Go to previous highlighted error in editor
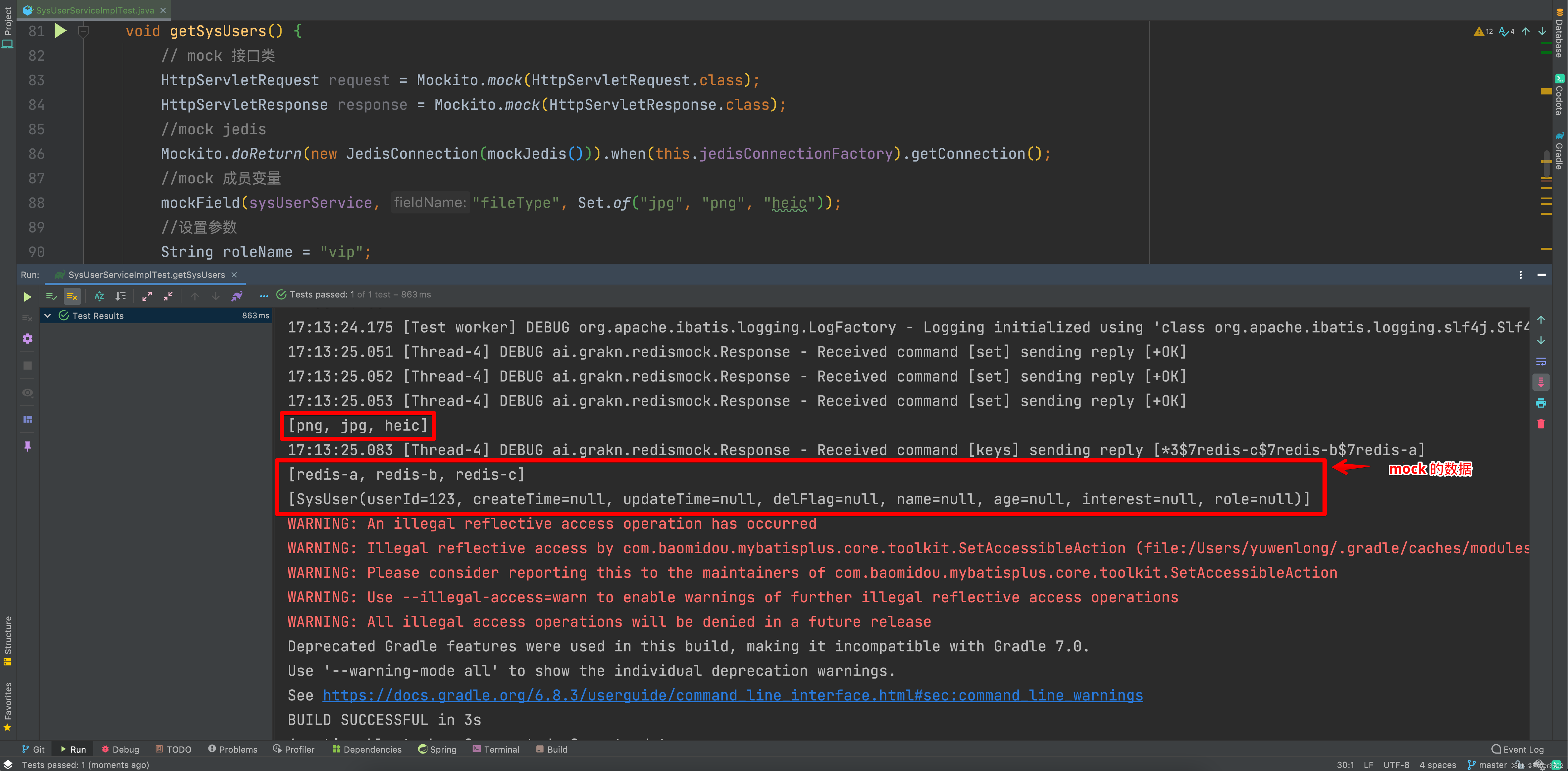The image size is (1568, 771). tap(1526, 31)
